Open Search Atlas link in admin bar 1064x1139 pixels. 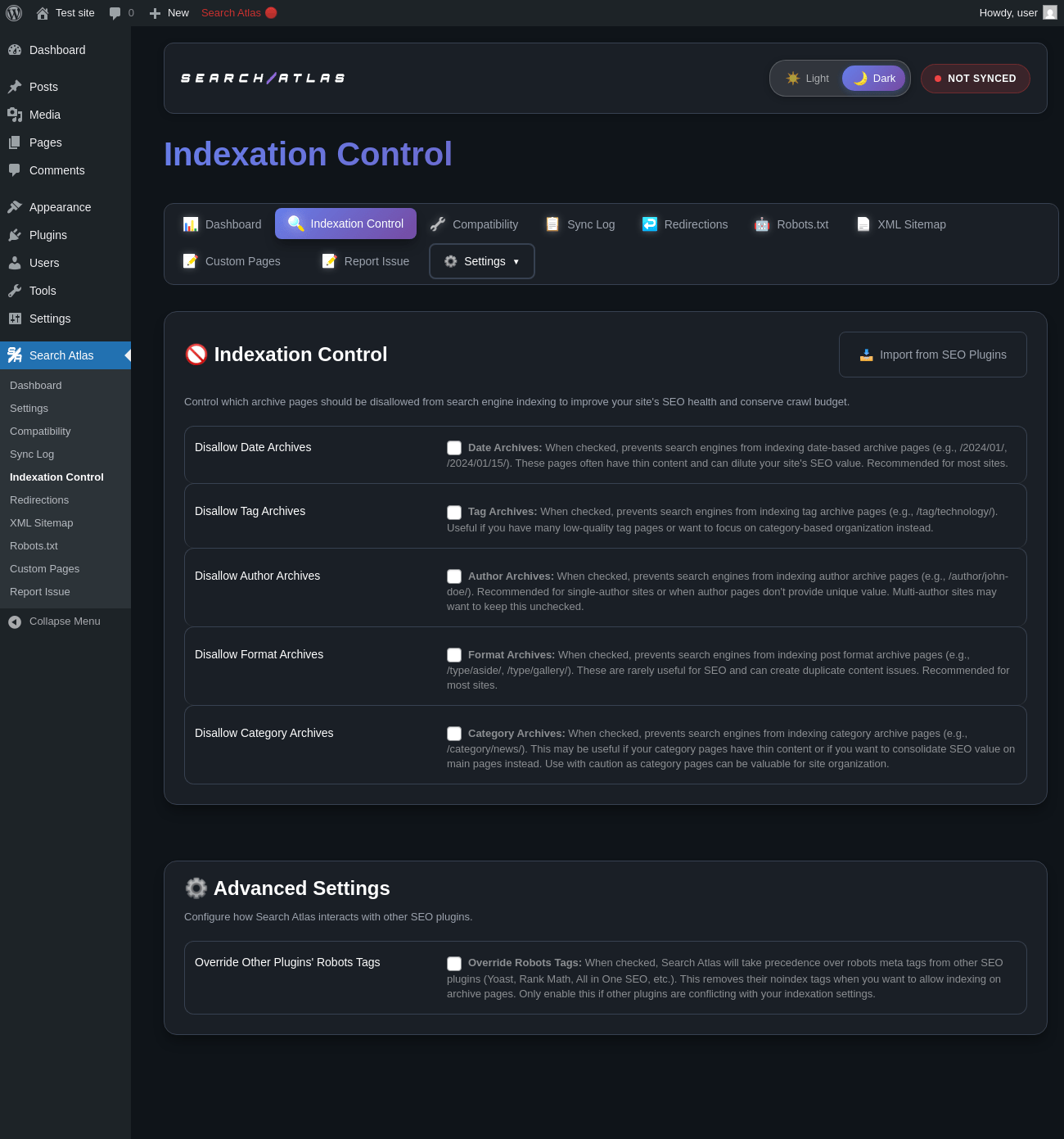(x=239, y=13)
